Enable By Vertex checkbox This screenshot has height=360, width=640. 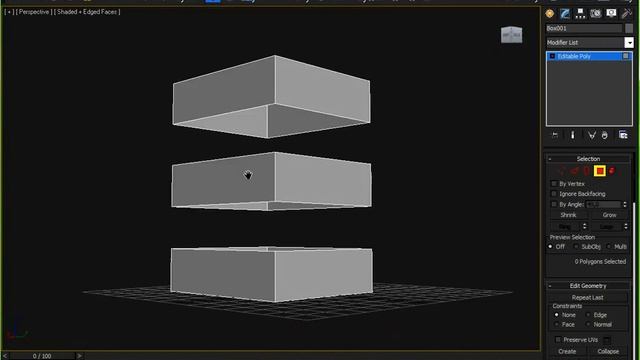(x=554, y=184)
